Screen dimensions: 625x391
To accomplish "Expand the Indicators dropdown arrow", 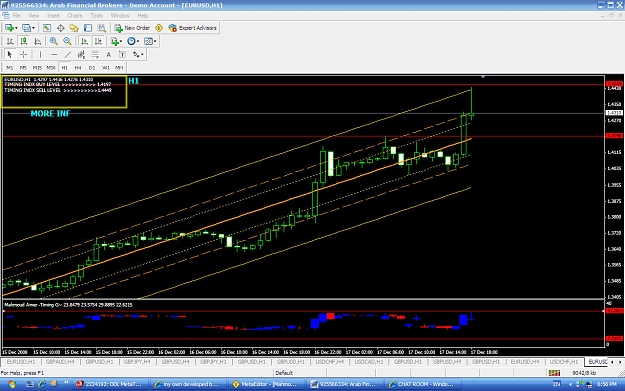I will [x=121, y=41].
